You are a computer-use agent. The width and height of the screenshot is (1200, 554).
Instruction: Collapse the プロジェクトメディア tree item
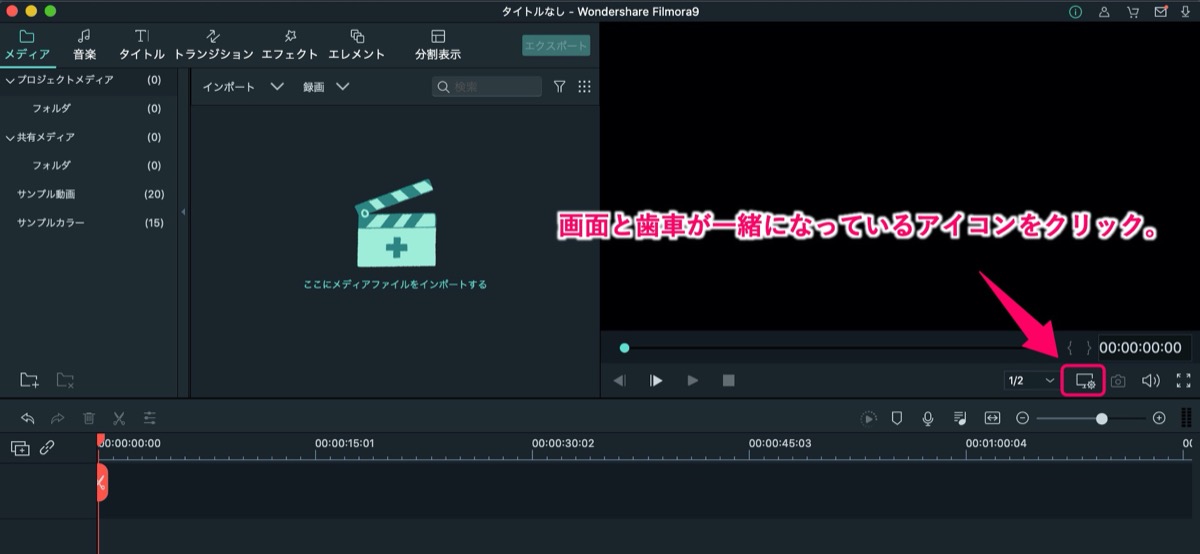pyautogui.click(x=10, y=79)
